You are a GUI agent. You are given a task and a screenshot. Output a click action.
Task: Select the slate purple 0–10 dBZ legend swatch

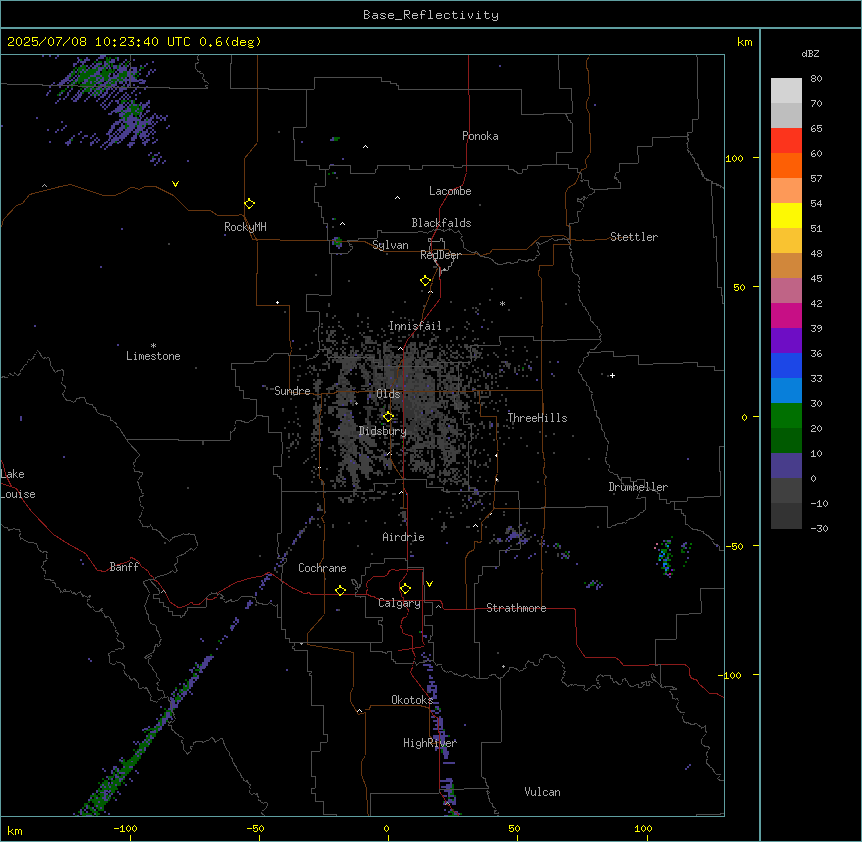pyautogui.click(x=786, y=466)
